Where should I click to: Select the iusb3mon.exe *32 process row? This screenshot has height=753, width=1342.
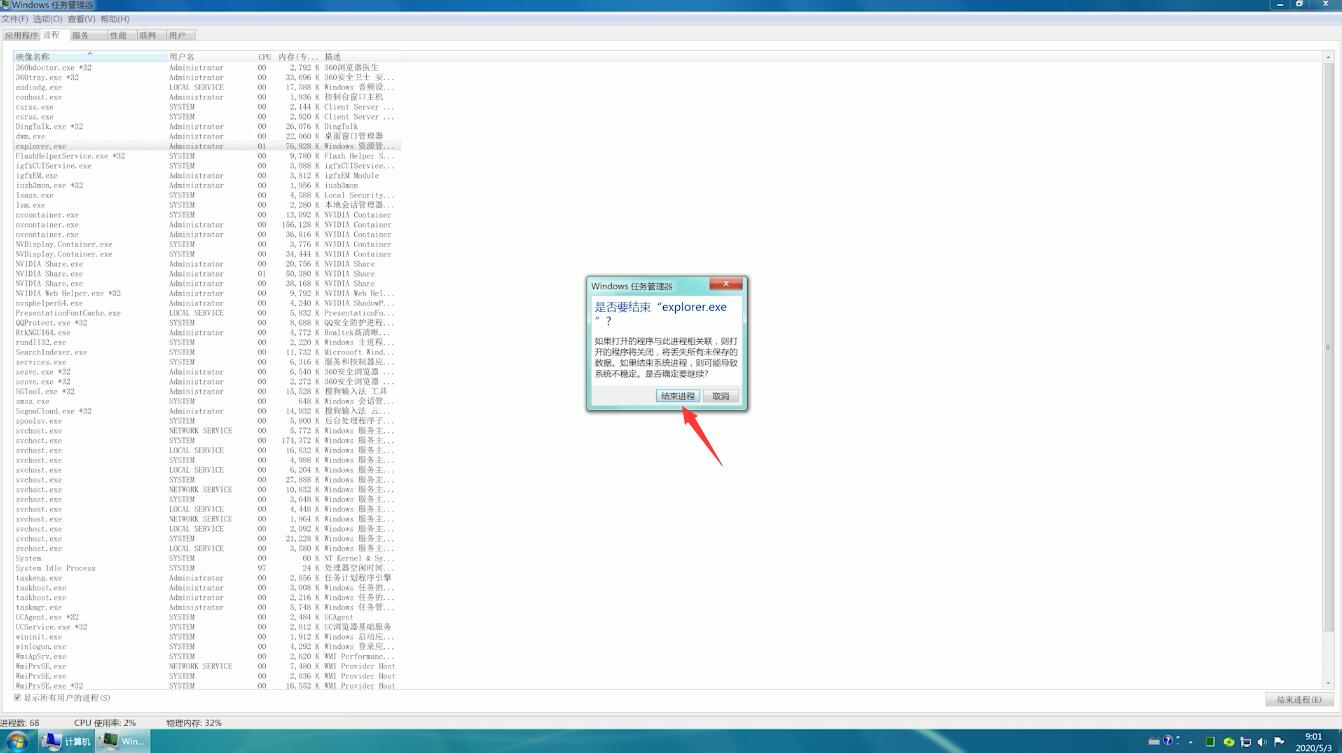[x=207, y=185]
